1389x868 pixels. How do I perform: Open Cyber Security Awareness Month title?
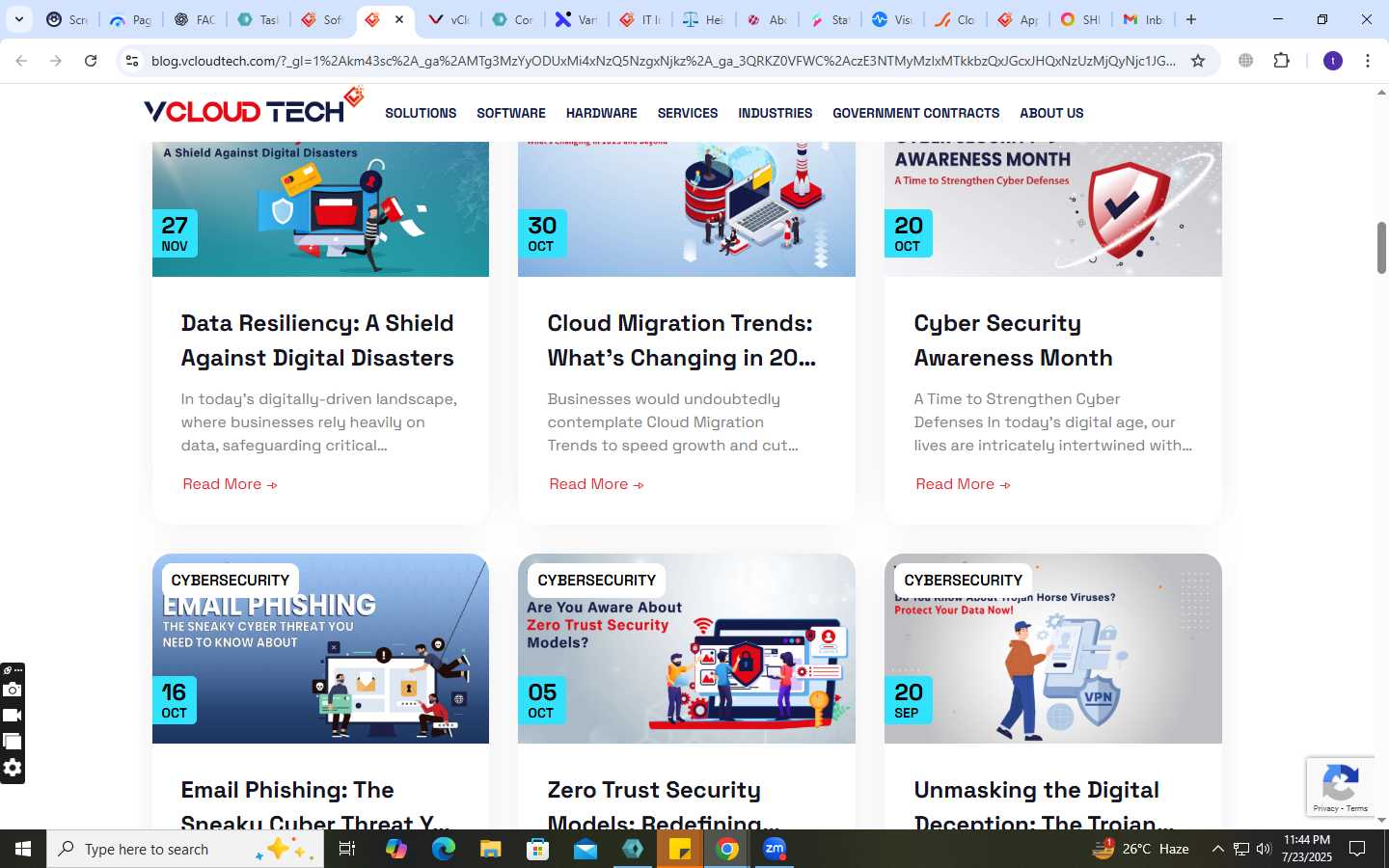(1013, 340)
